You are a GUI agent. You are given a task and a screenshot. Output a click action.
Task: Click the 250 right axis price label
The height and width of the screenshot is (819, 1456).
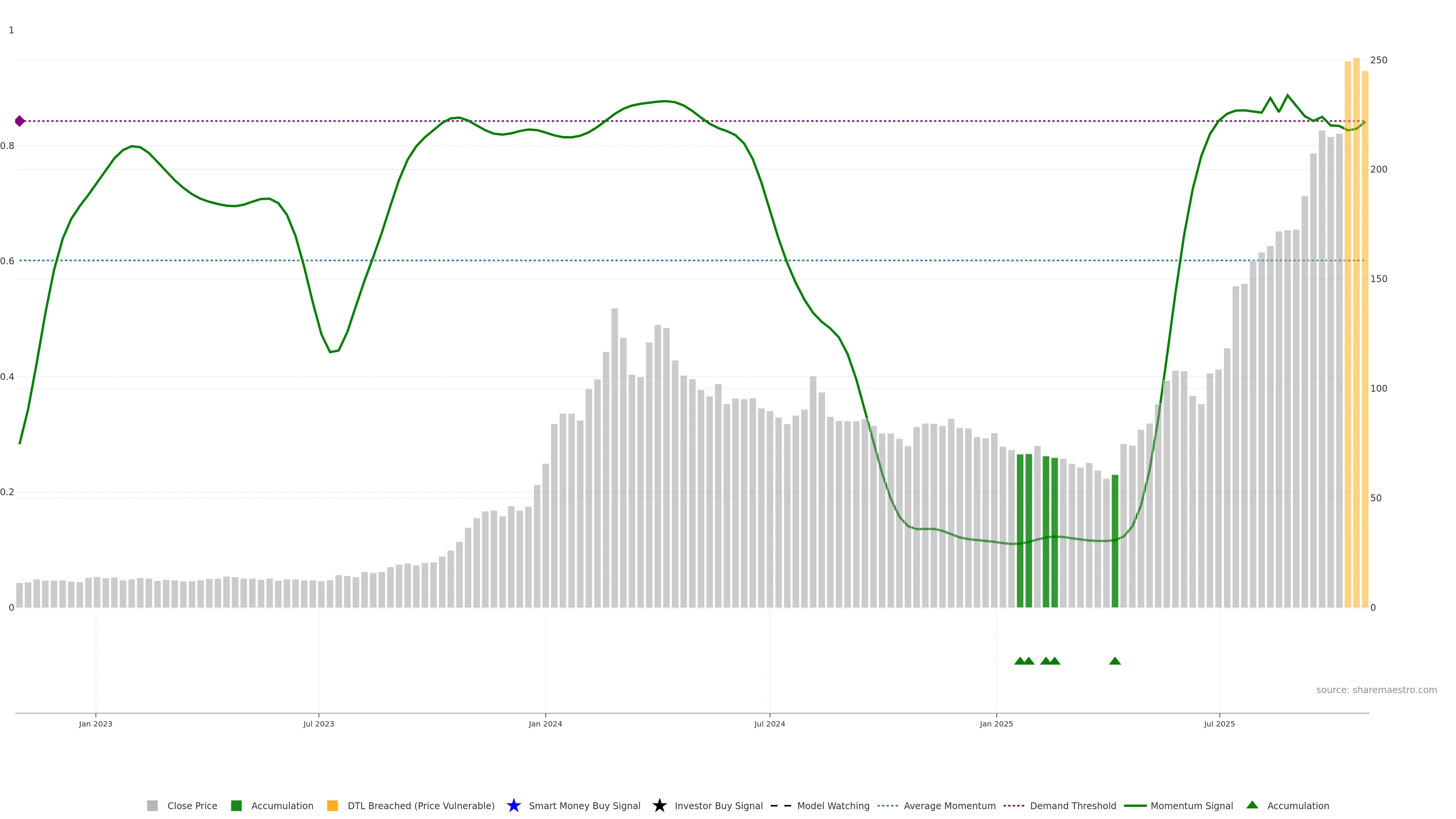1379,60
